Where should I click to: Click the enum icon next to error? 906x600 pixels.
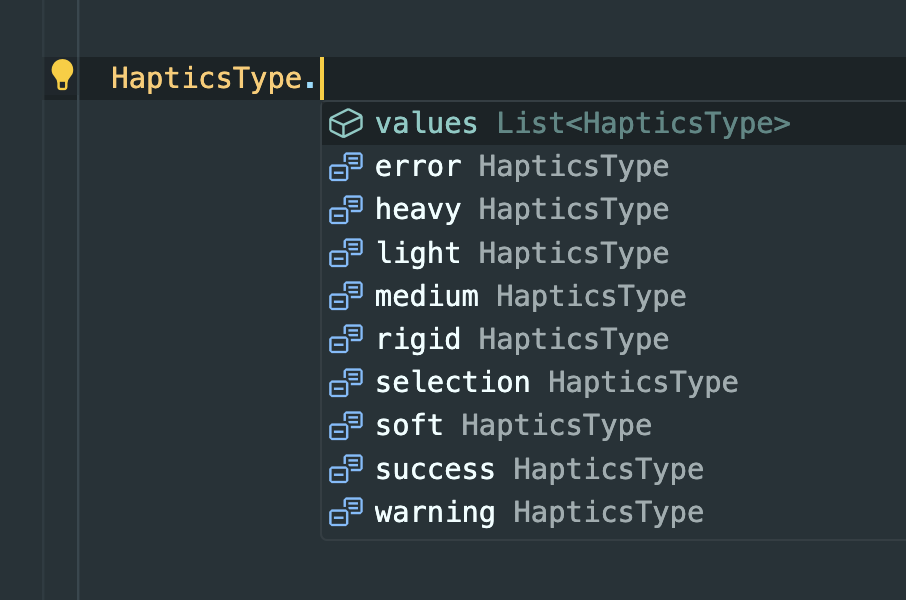tap(346, 166)
